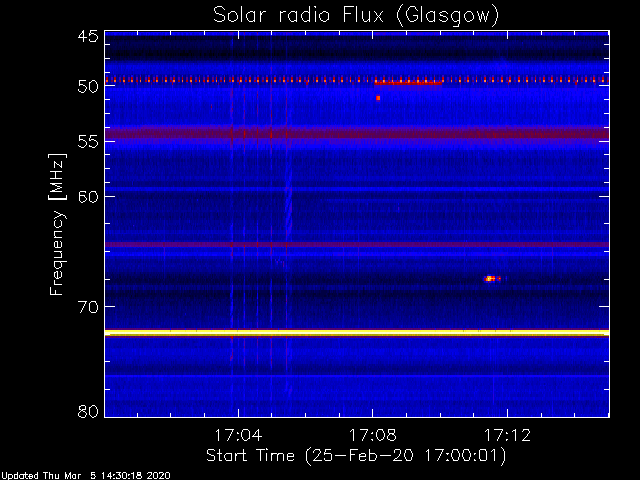Click the solid red bar at 50 MHz
The height and width of the screenshot is (480, 640).
click(x=408, y=83)
